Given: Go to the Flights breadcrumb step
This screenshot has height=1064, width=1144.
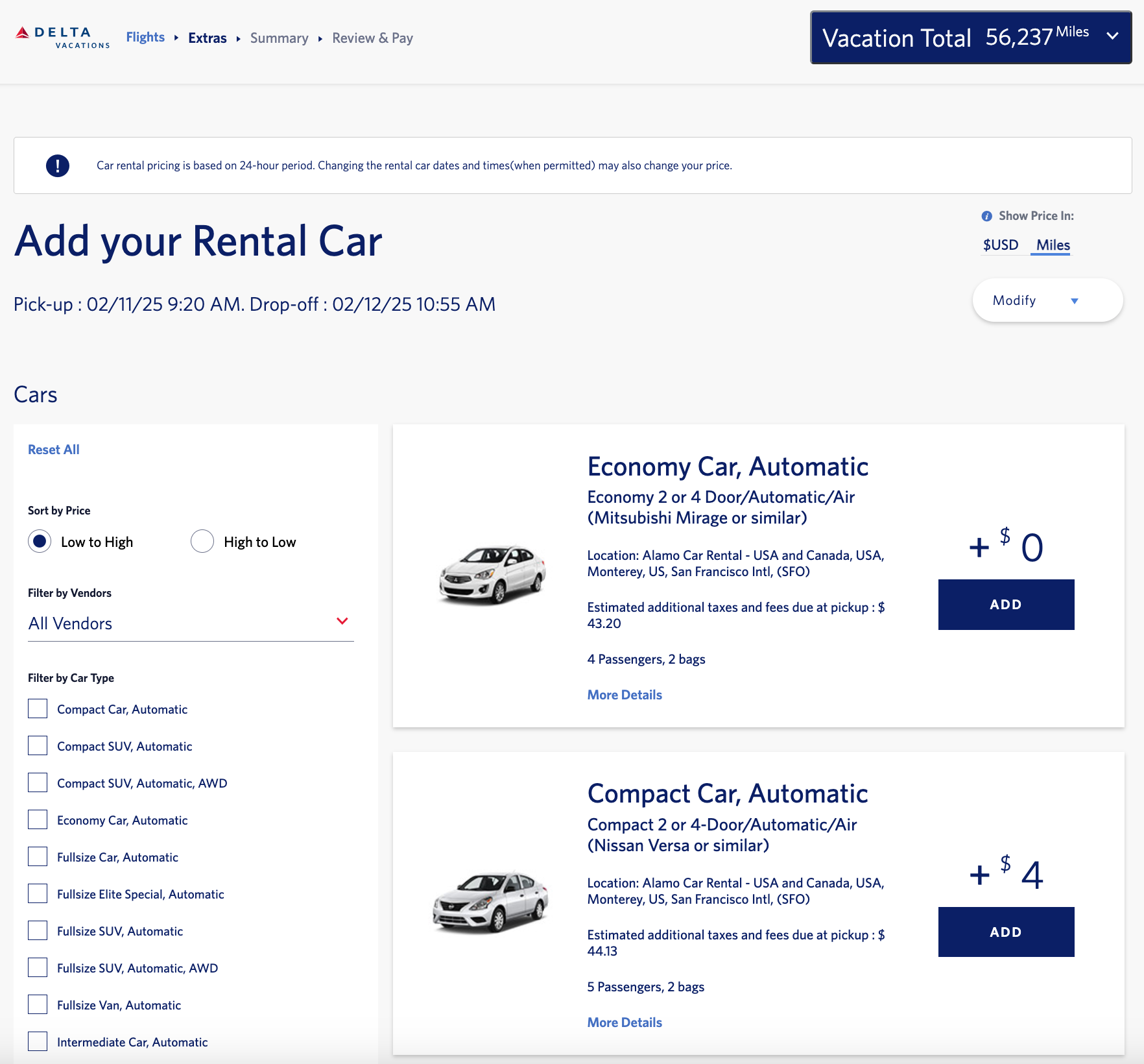Looking at the screenshot, I should pos(145,37).
